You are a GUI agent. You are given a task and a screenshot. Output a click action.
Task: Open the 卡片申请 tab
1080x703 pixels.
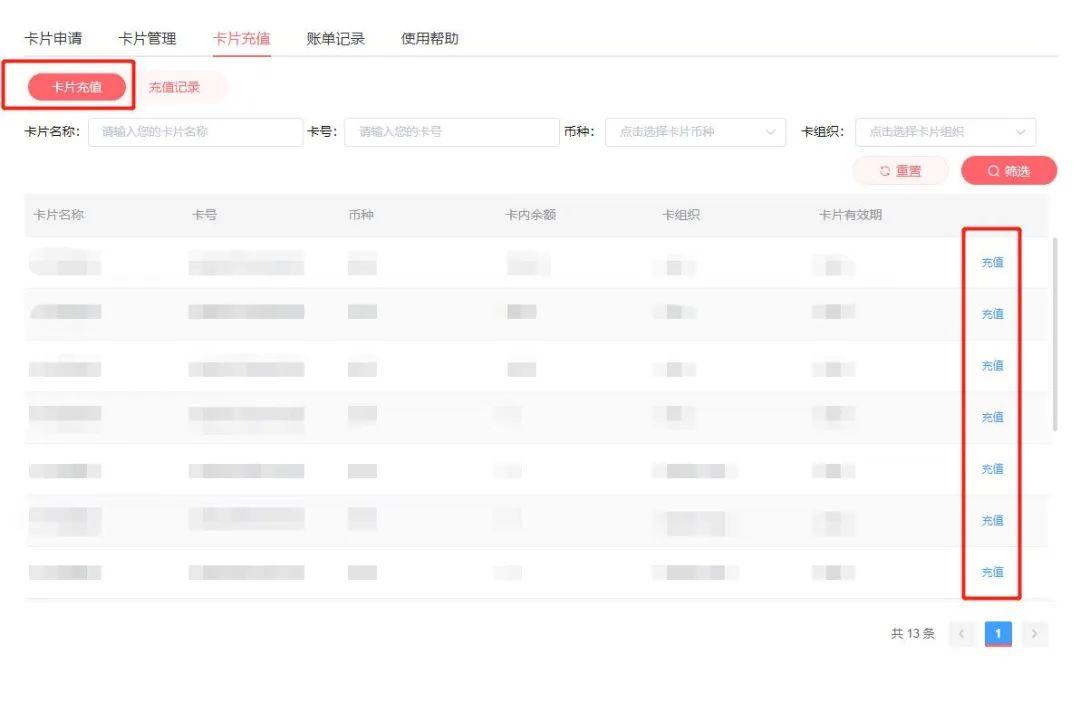tap(53, 39)
